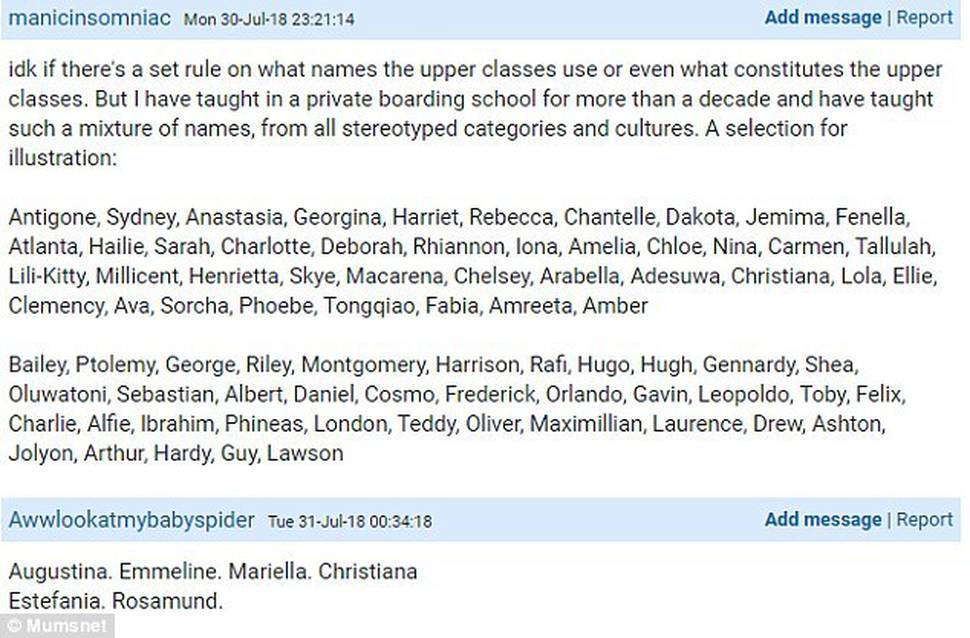The height and width of the screenshot is (638, 970).
Task: Report manicinsomniac's post
Action: click(924, 17)
